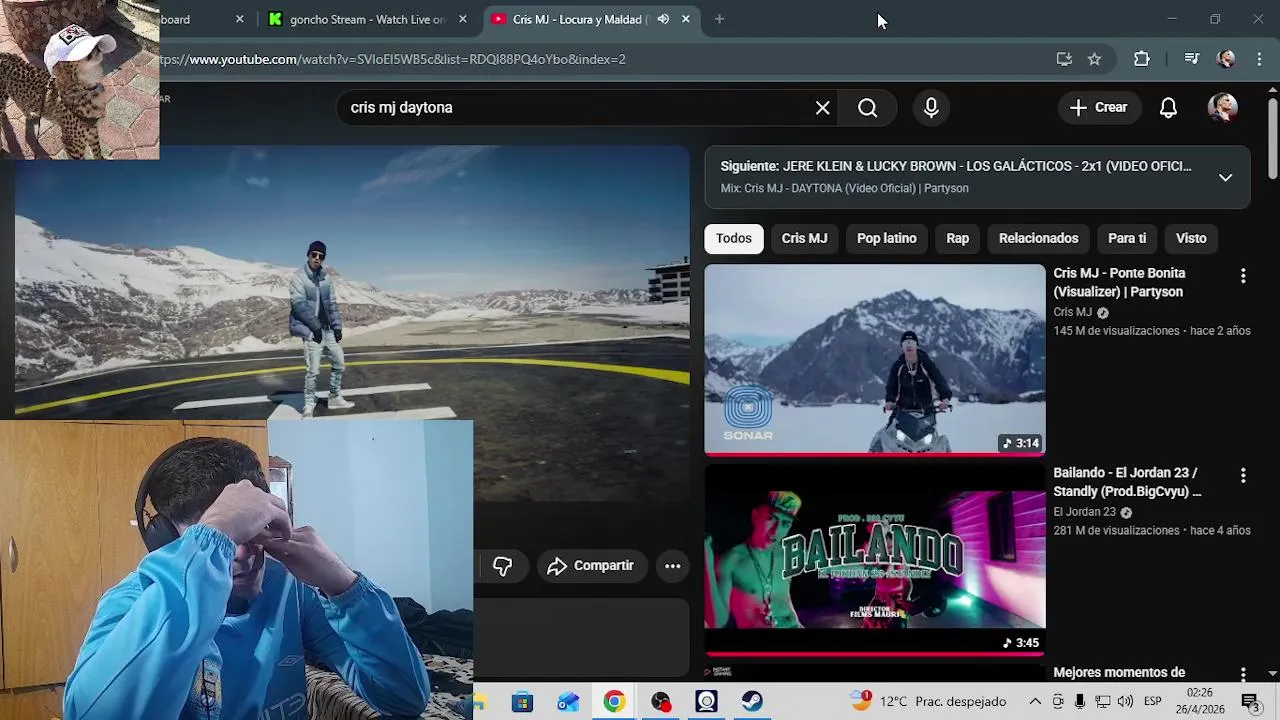Viewport: 1280px width, 720px height.
Task: Open options menu for Mejores momentos video
Action: pos(1243,675)
